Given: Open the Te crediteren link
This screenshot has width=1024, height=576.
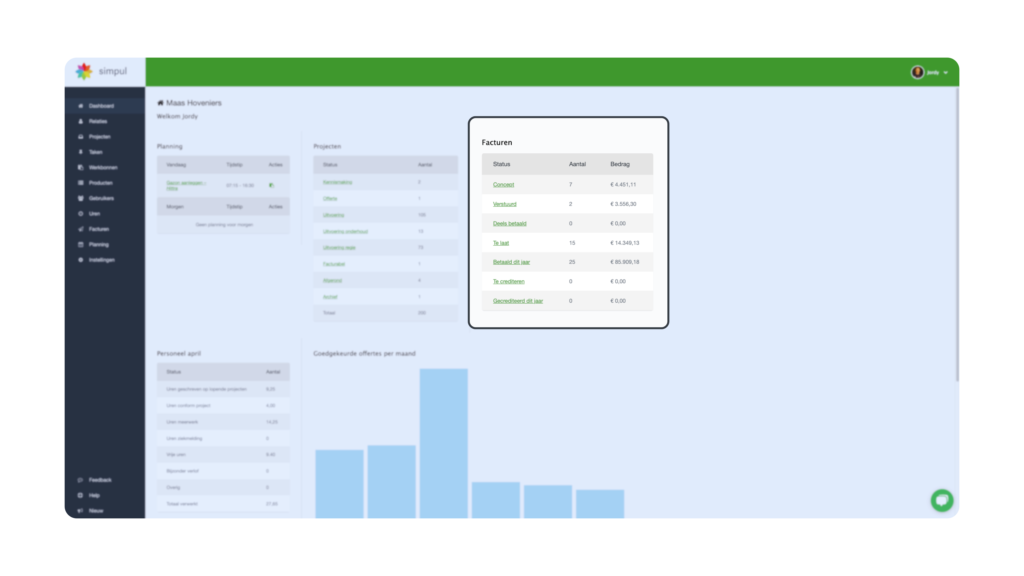Looking at the screenshot, I should tap(509, 281).
